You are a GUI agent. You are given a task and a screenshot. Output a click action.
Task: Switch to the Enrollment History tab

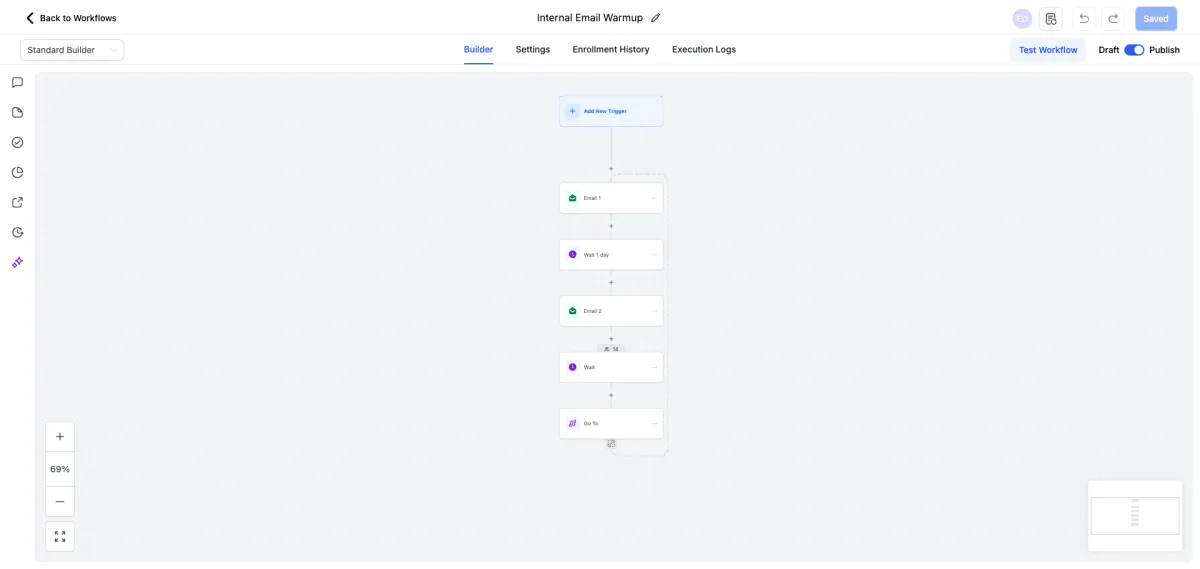611,50
